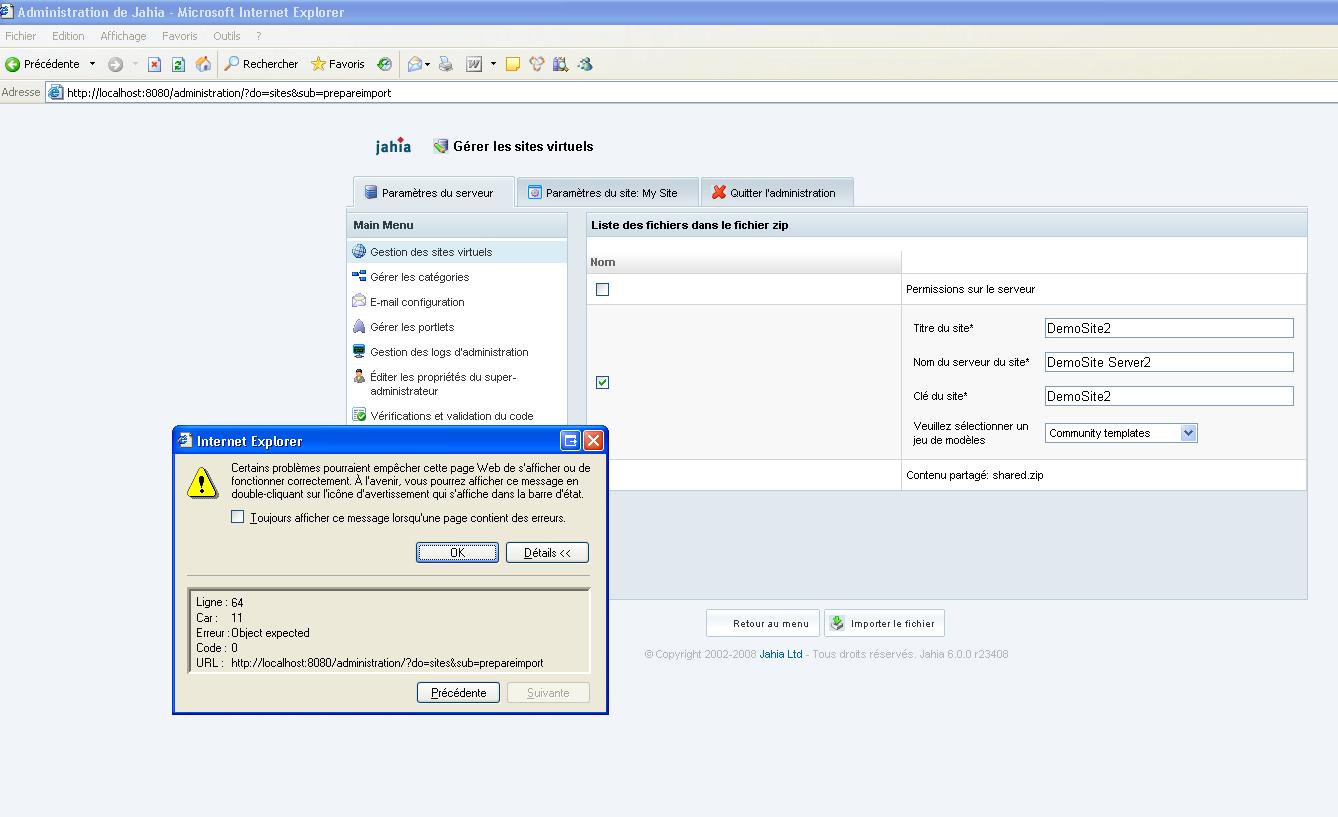This screenshot has height=817, width=1338.
Task: Click the yellow note icon in toolbar
Action: (512, 64)
